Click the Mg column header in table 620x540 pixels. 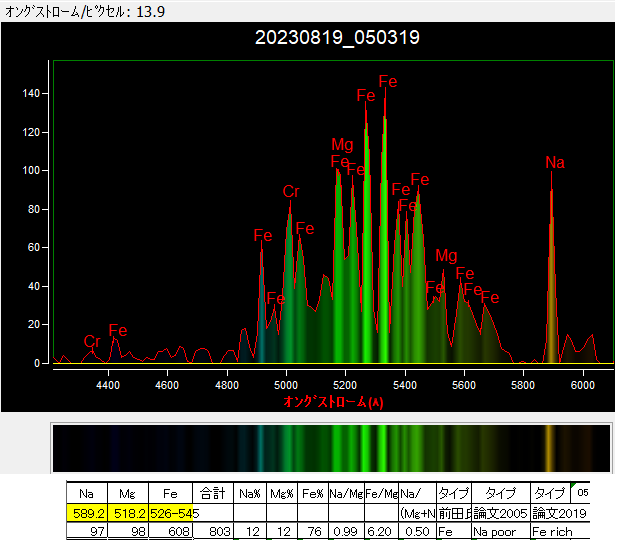(126, 494)
